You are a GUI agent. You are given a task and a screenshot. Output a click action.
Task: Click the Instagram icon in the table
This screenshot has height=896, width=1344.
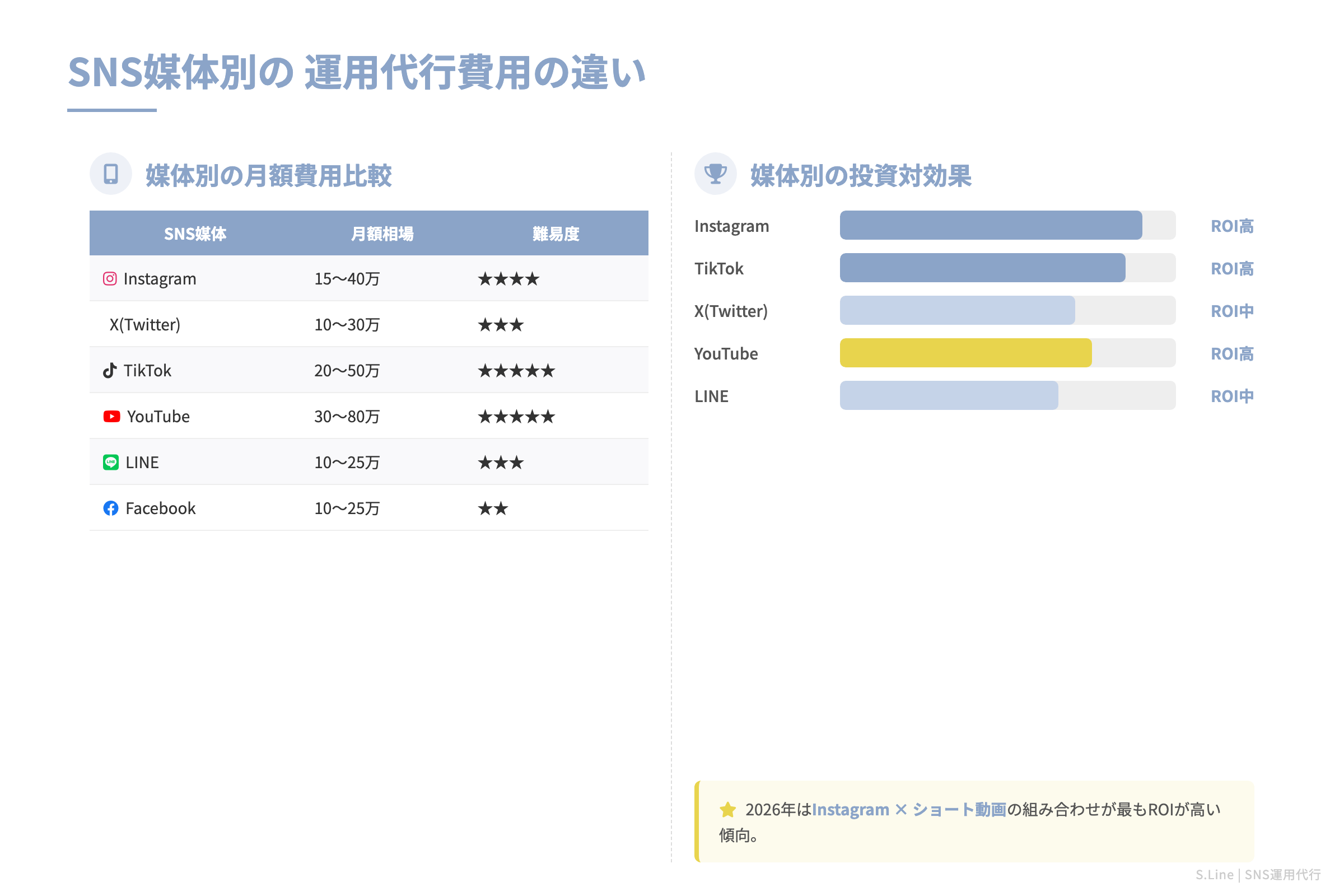click(x=111, y=278)
